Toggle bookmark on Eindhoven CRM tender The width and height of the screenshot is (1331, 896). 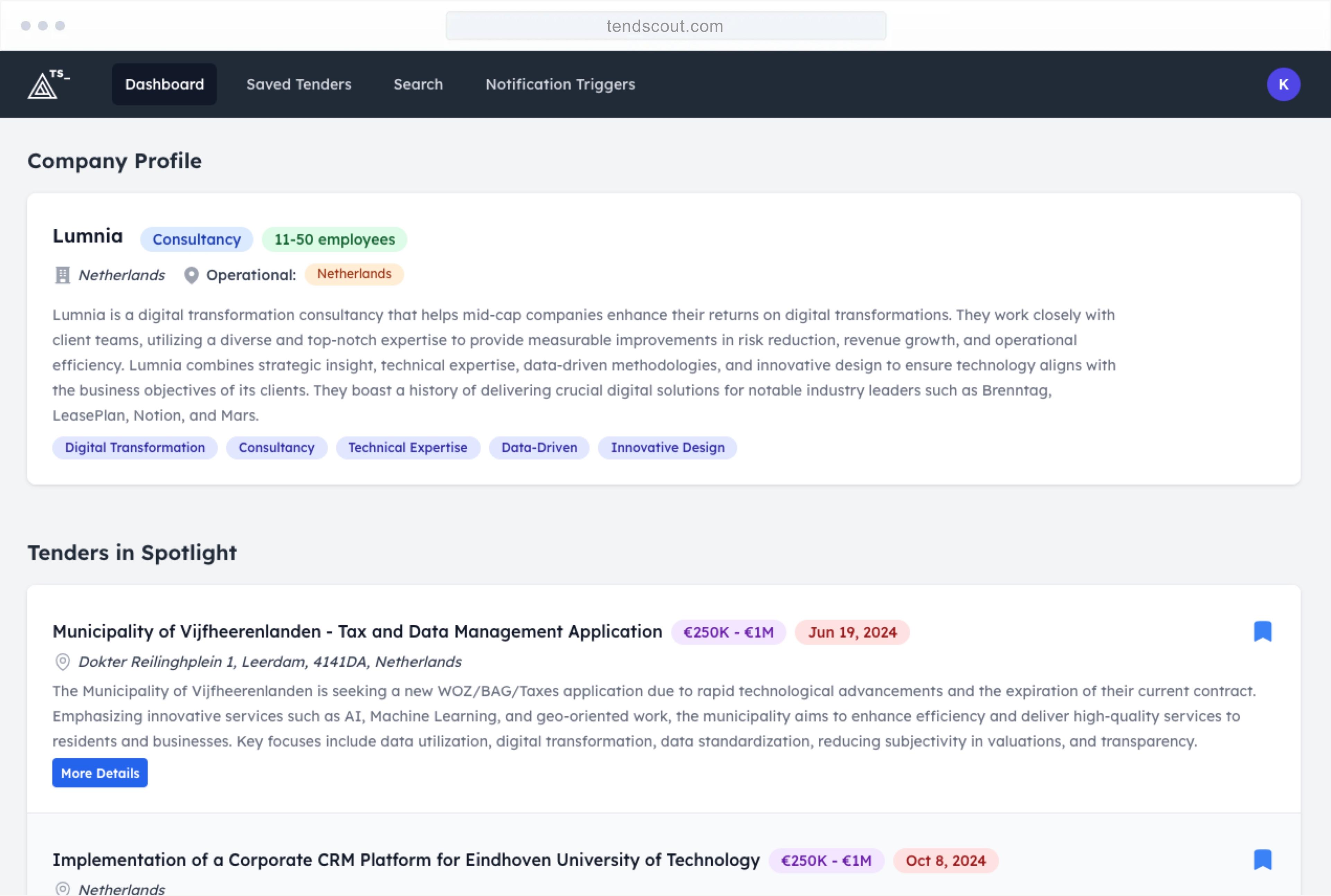click(1262, 859)
